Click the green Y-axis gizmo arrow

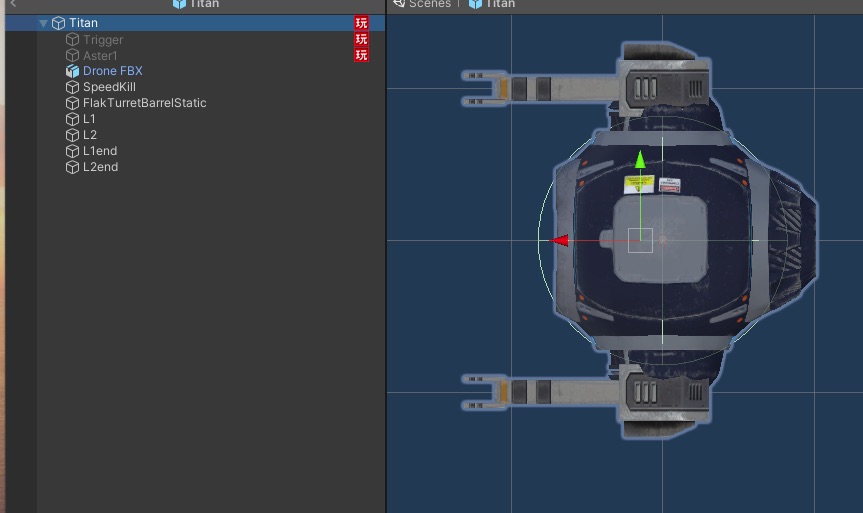(x=640, y=160)
